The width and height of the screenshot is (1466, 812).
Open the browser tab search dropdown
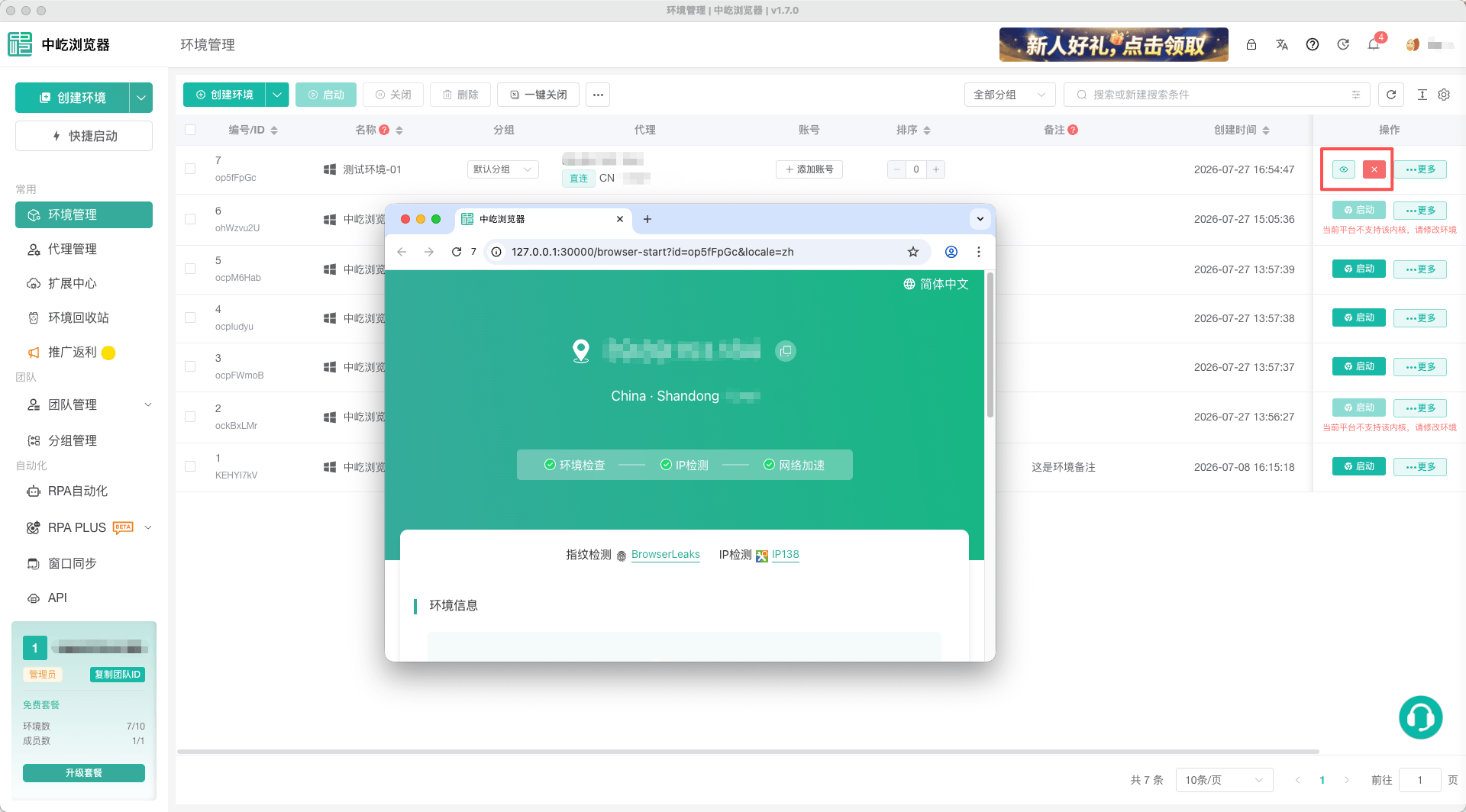click(980, 219)
